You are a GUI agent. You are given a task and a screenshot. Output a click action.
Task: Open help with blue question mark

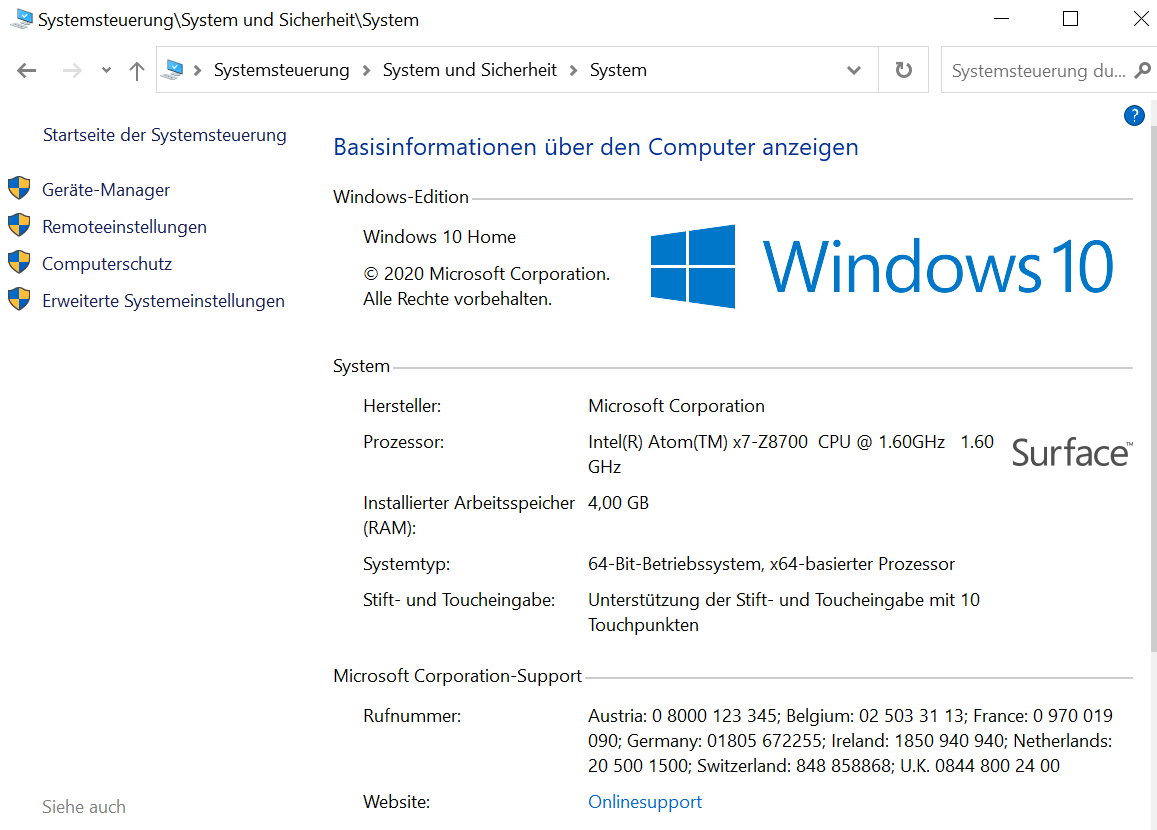1134,115
